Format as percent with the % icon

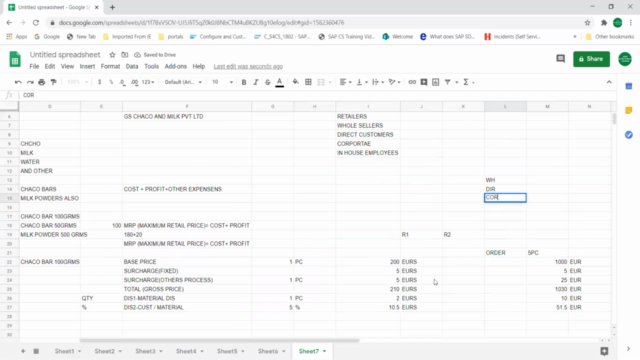click(111, 82)
